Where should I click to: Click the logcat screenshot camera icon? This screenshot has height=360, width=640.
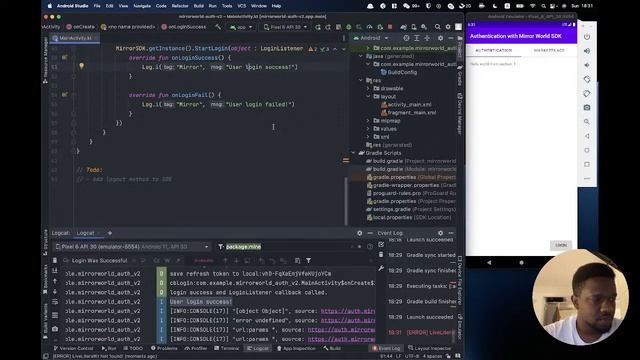[55, 329]
